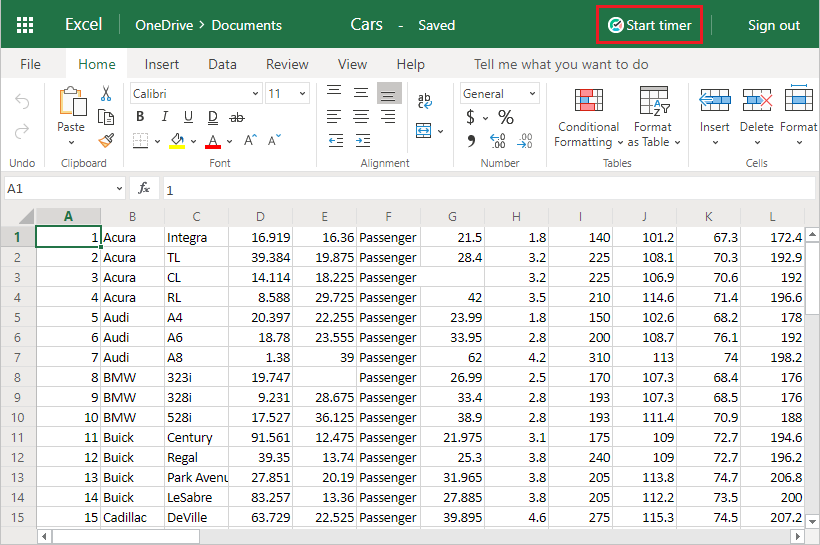Click the Paste clipboard icon
The height and width of the screenshot is (545, 820).
[72, 101]
